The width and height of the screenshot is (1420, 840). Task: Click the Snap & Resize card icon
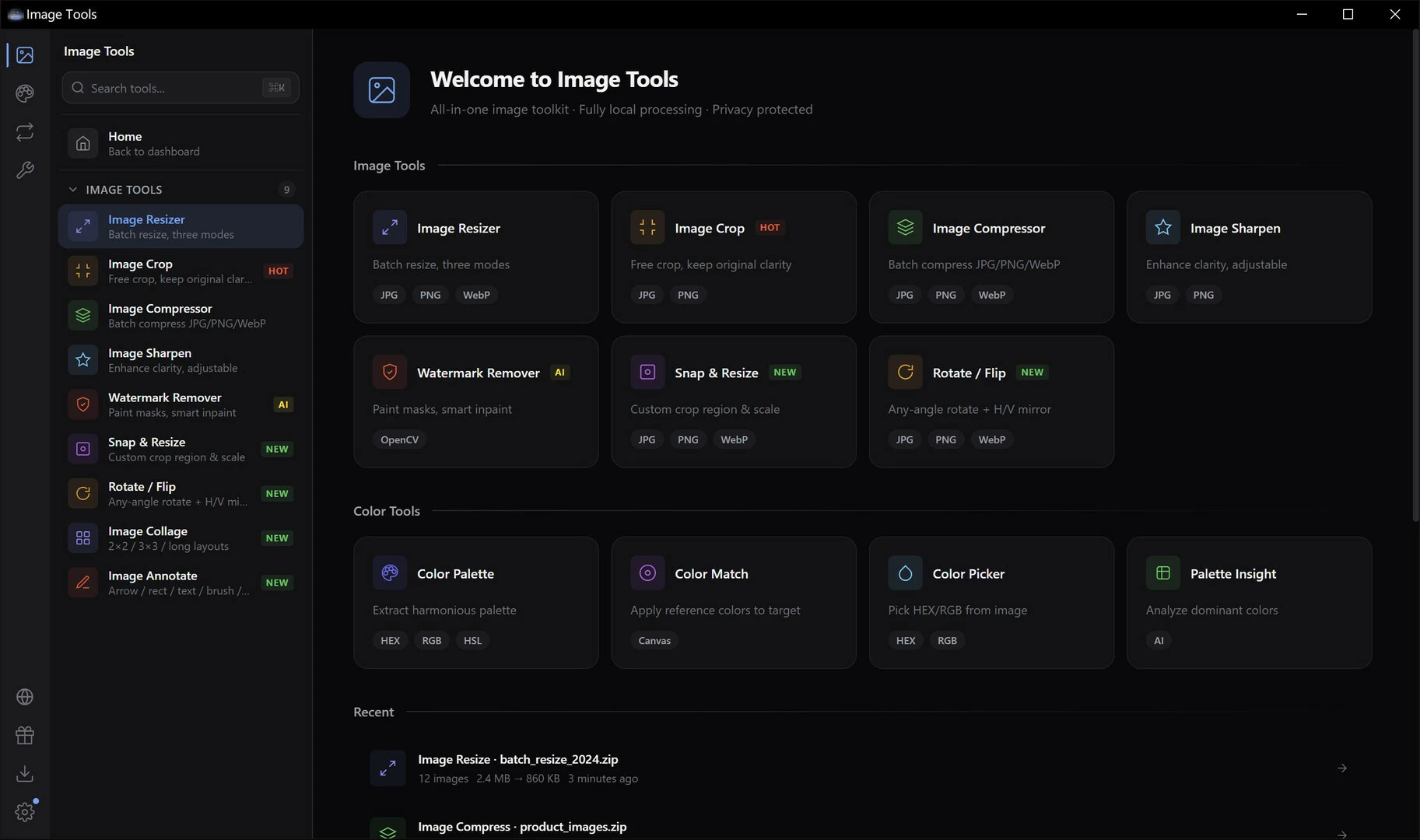647,373
